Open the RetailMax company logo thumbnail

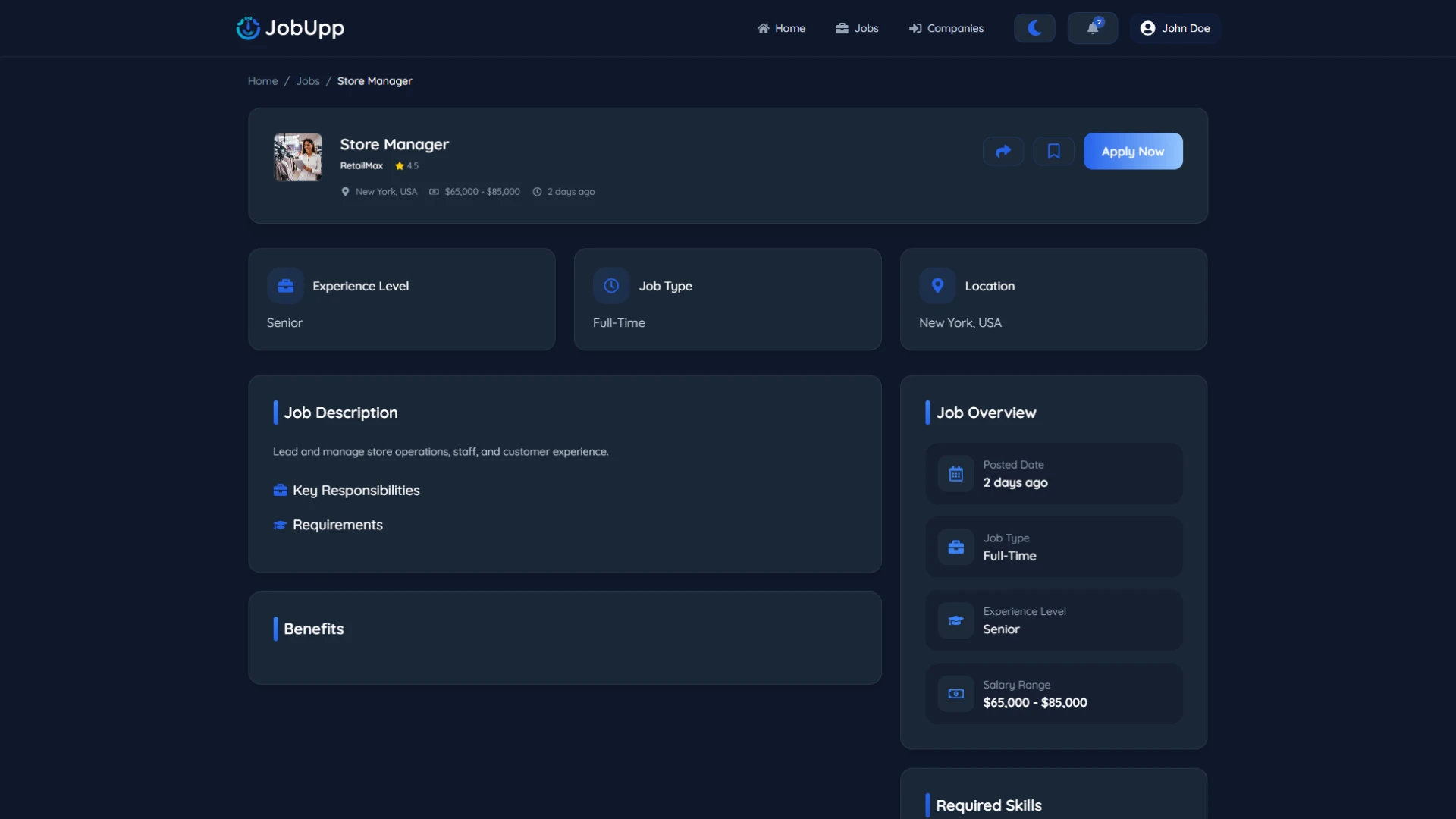tap(297, 157)
